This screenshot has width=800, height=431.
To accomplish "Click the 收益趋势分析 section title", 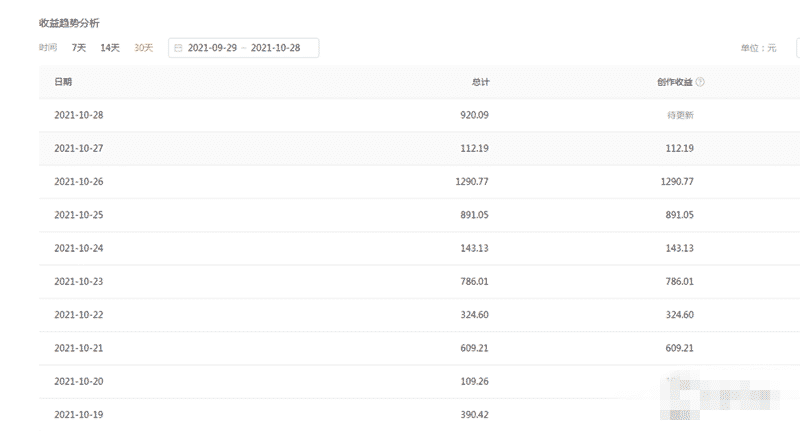I will (x=69, y=23).
